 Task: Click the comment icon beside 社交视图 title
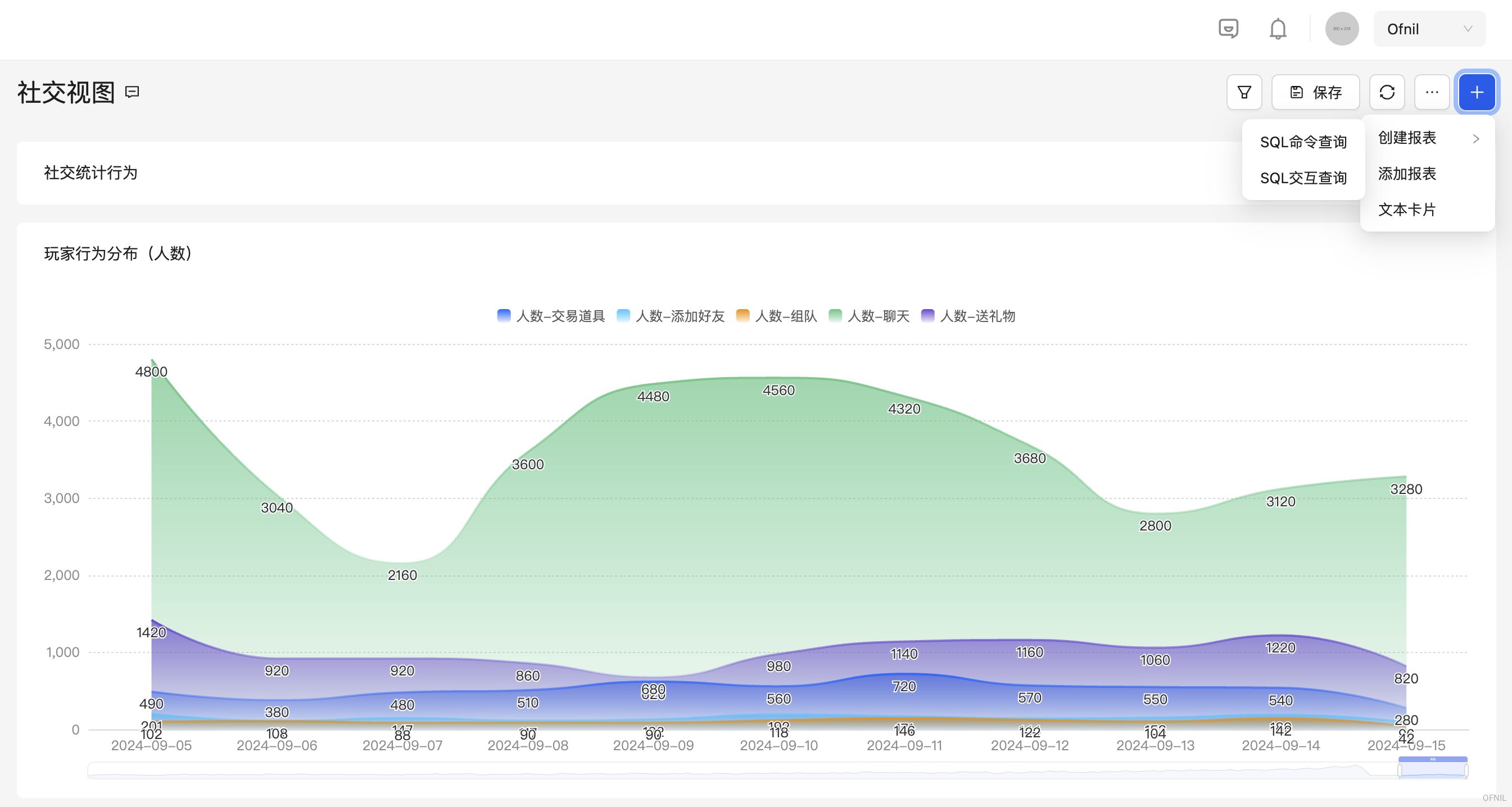132,92
